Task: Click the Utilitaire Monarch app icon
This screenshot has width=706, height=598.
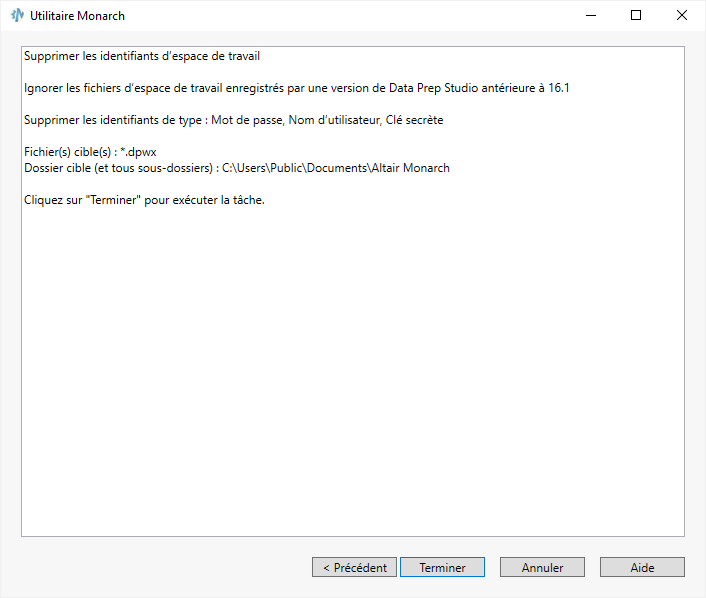Action: [x=17, y=15]
